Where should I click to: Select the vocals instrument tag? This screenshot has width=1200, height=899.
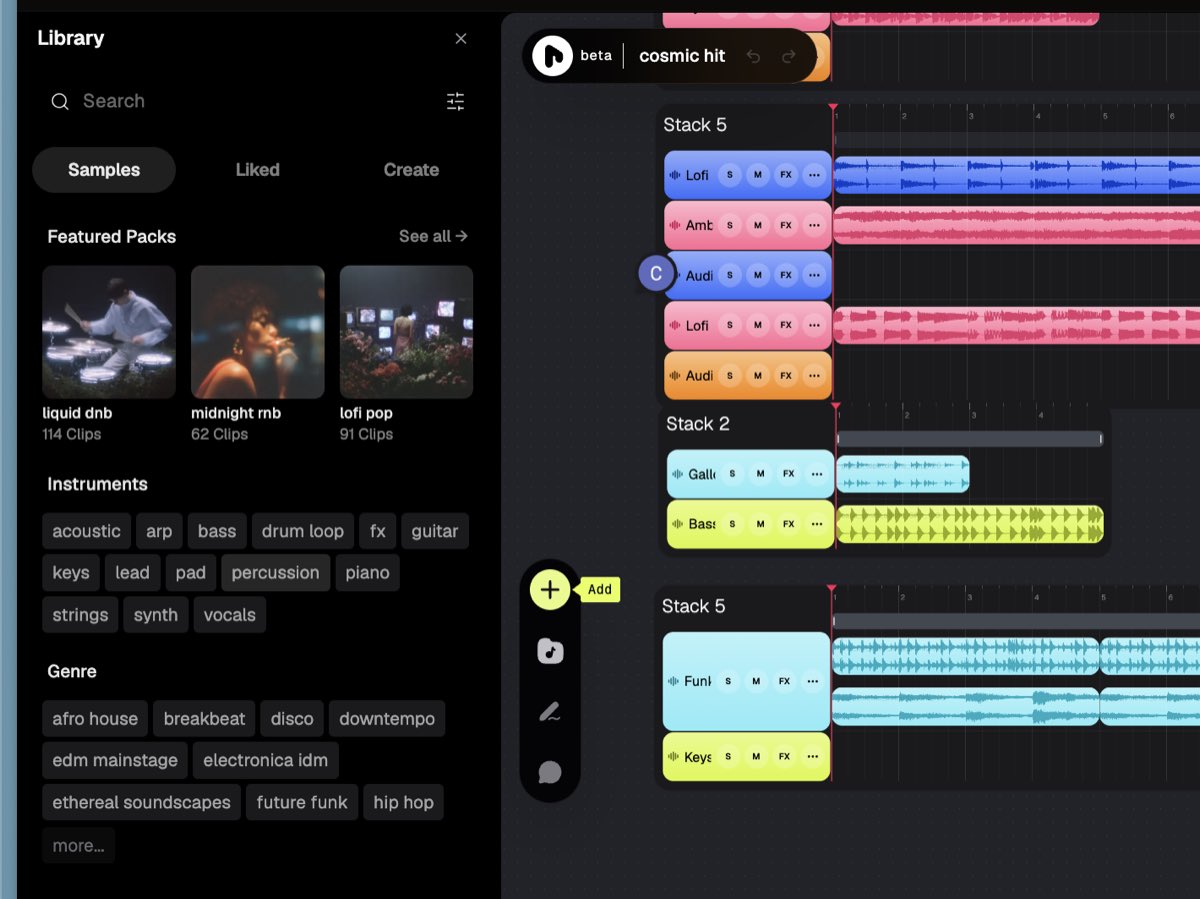(x=230, y=615)
